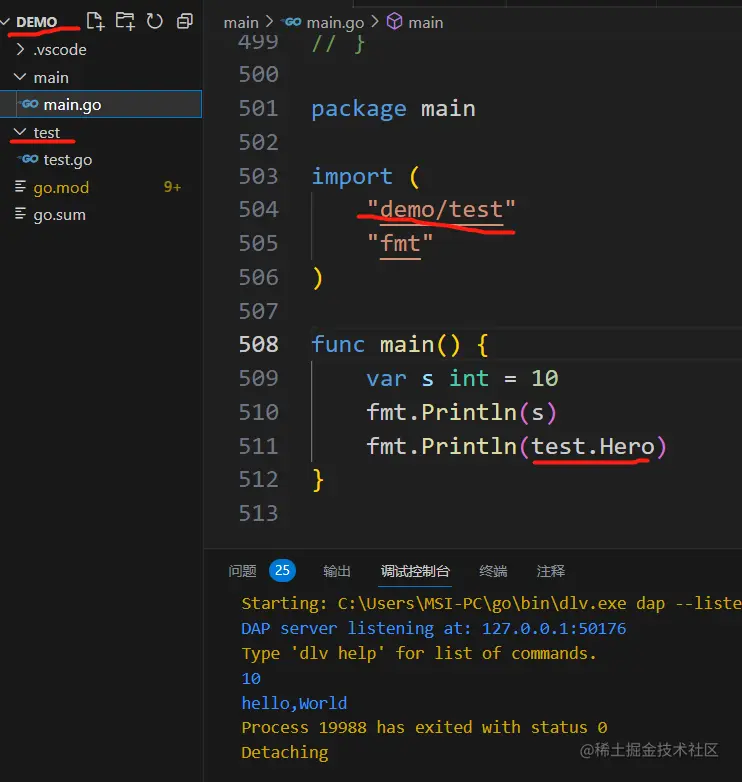Image resolution: width=742 pixels, height=782 pixels.
Task: Click the file icon beside go.sum
Action: click(20, 214)
